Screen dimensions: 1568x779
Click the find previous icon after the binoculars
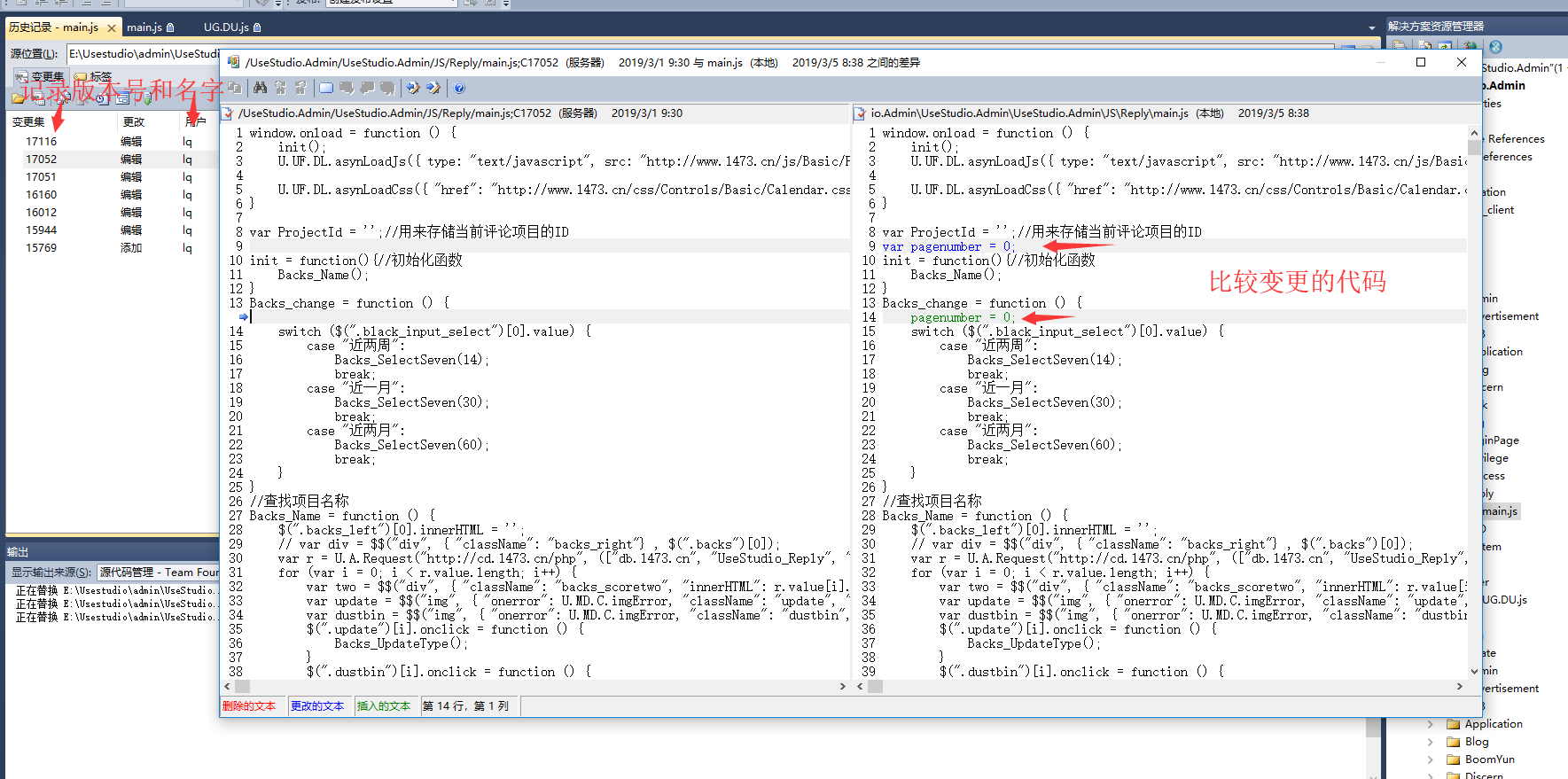(x=280, y=88)
